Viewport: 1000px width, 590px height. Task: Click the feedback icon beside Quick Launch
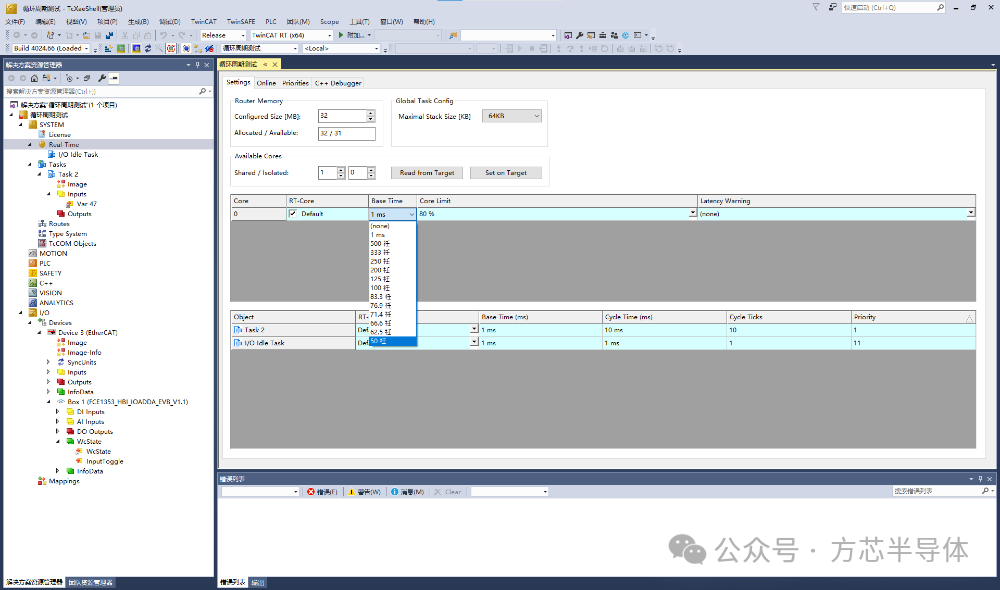[x=833, y=7]
